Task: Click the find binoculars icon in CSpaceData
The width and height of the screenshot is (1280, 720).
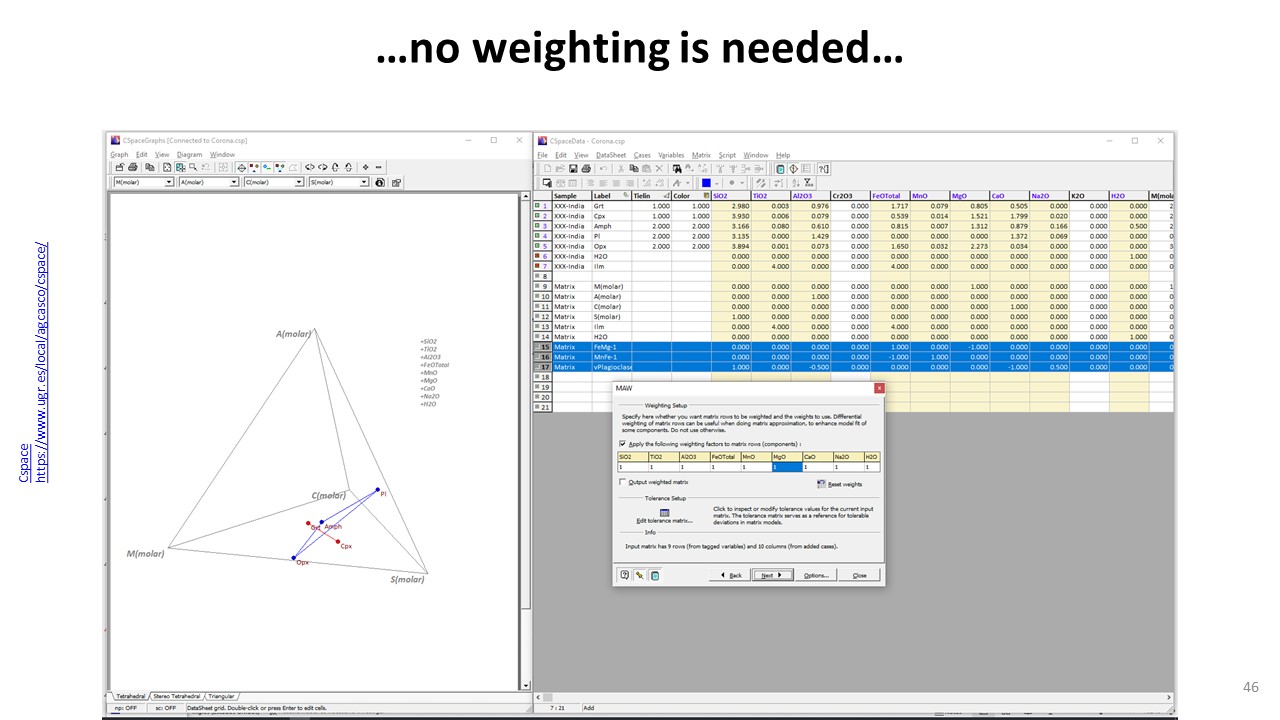Action: click(677, 169)
